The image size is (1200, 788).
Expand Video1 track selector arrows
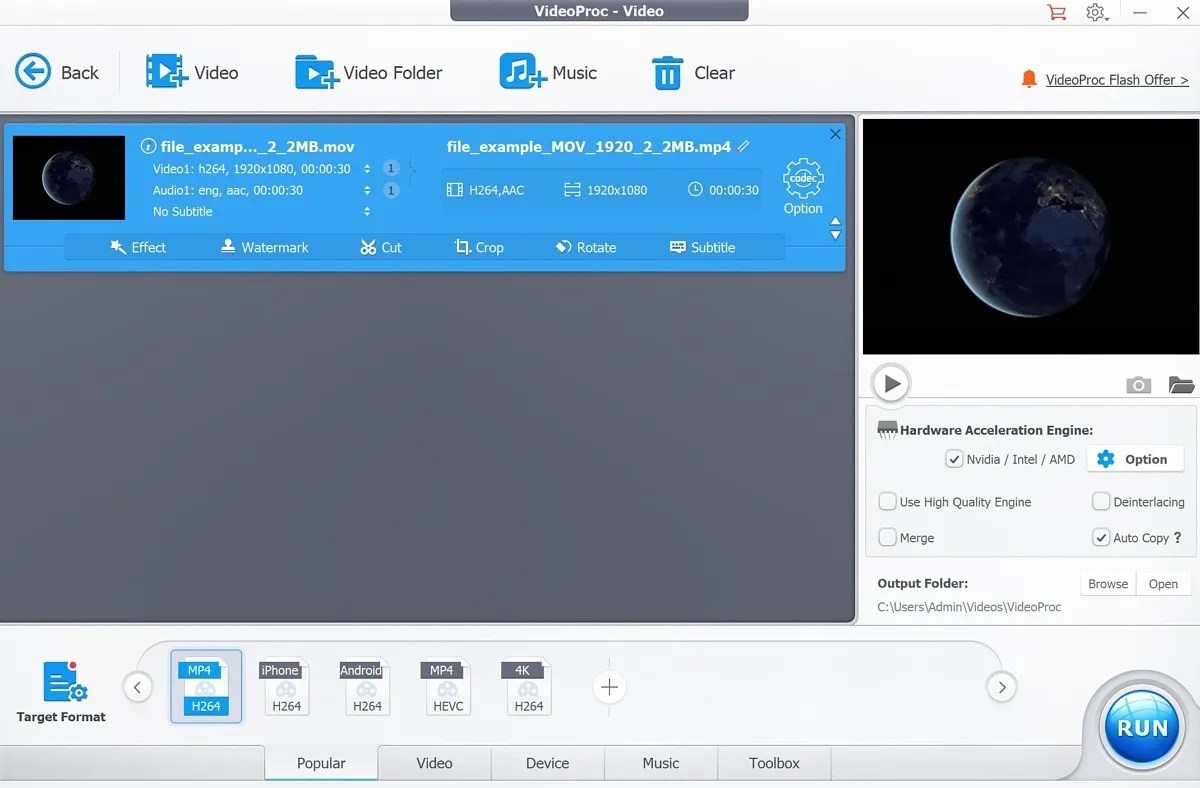tap(367, 169)
